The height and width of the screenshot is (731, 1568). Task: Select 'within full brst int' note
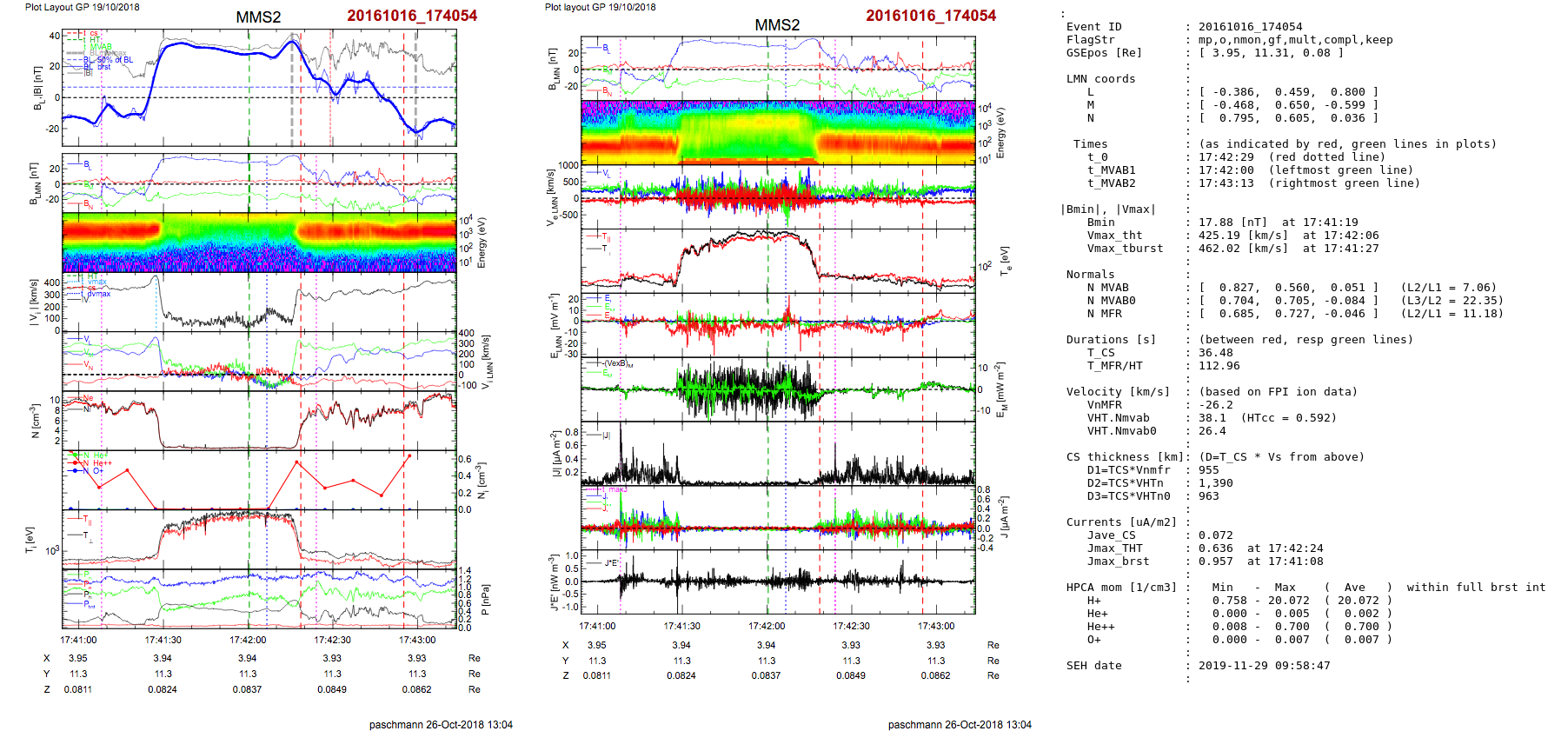click(x=1477, y=588)
